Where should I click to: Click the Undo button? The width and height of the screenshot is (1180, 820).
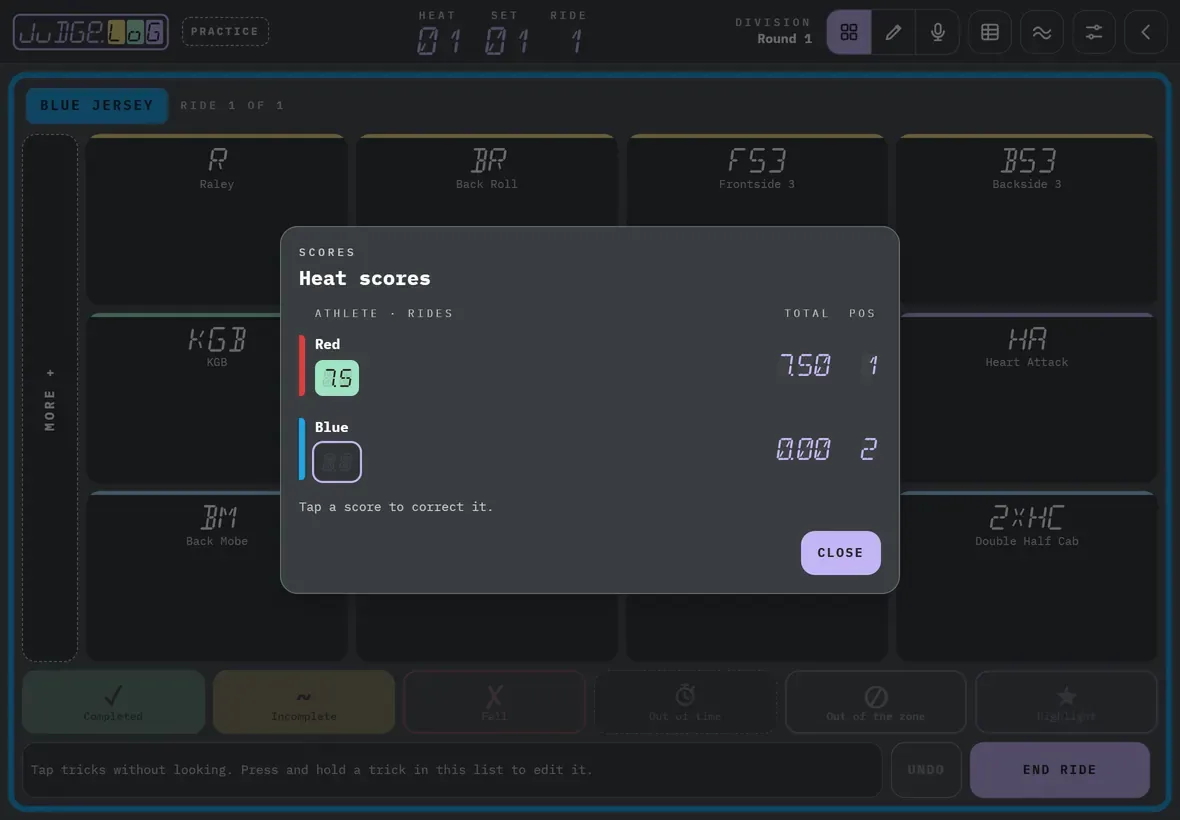pyautogui.click(x=926, y=770)
